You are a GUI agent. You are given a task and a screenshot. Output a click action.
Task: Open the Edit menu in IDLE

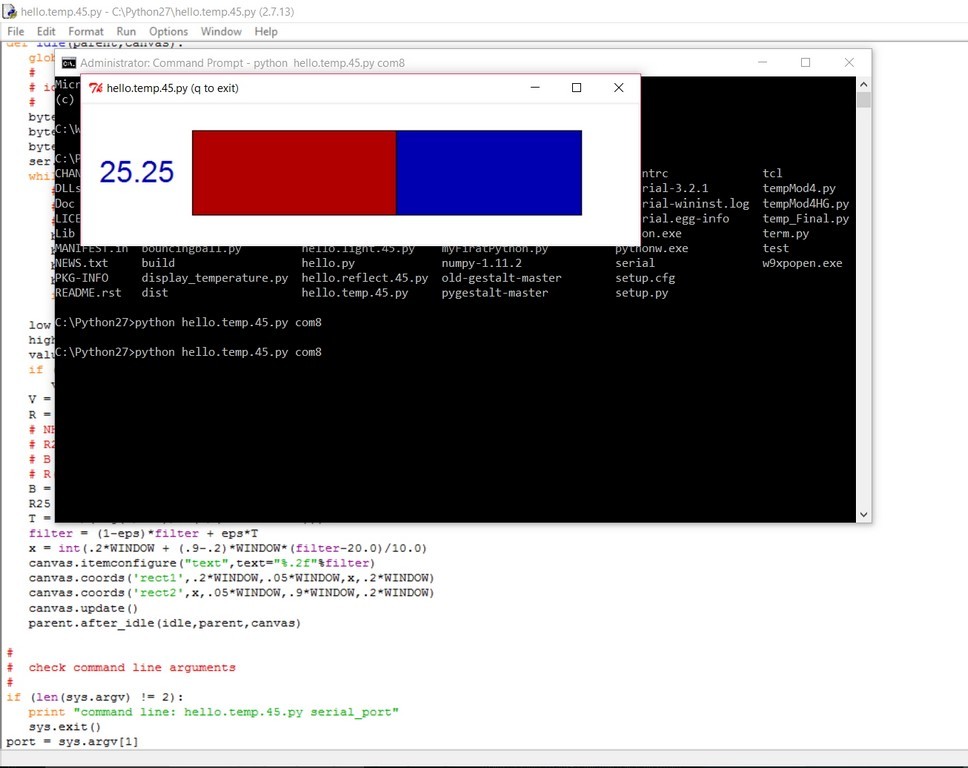(x=46, y=31)
